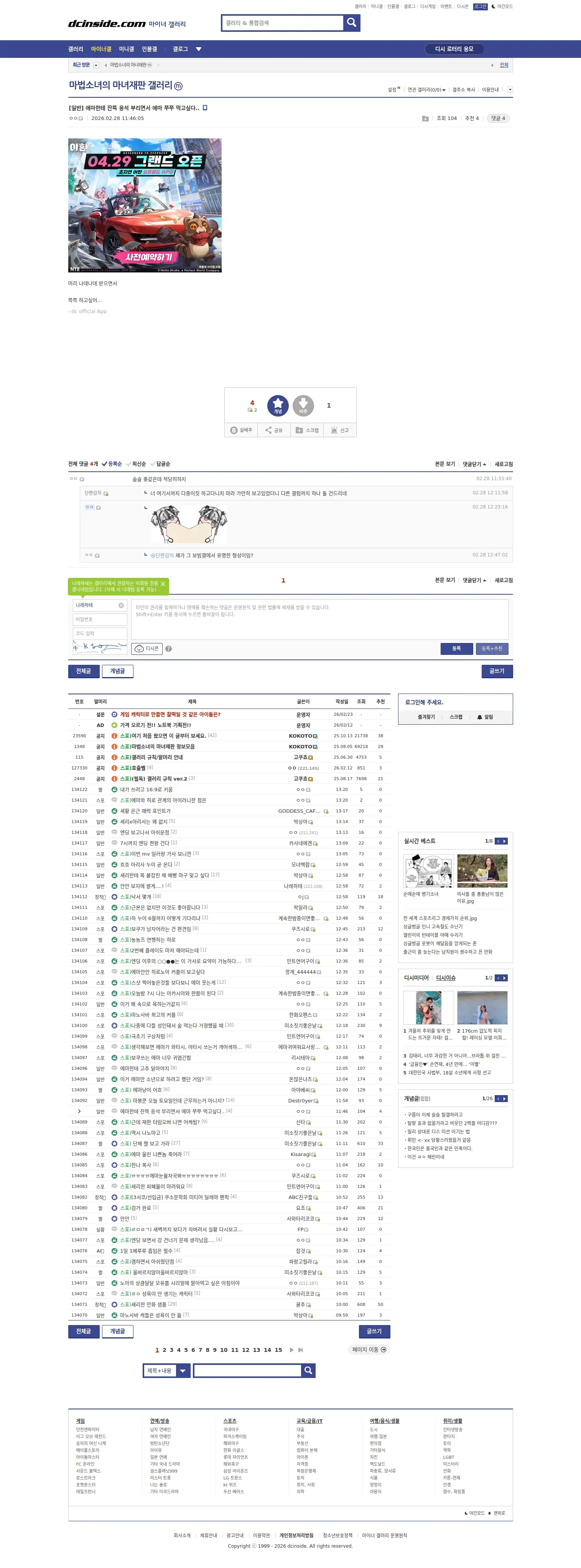Image resolution: width=581 pixels, height=1568 pixels.
Task: Open 인물갤 in main navigation bar
Action: [x=149, y=49]
